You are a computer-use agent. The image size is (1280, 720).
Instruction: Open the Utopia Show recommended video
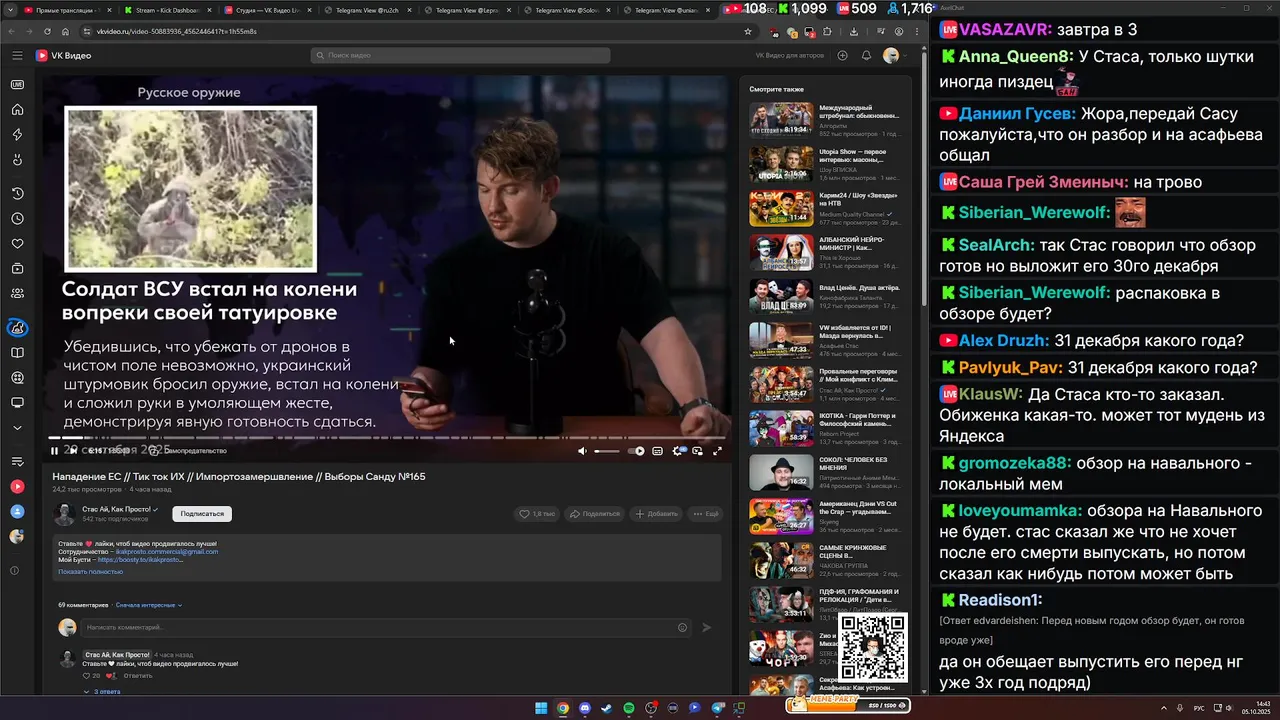point(781,164)
